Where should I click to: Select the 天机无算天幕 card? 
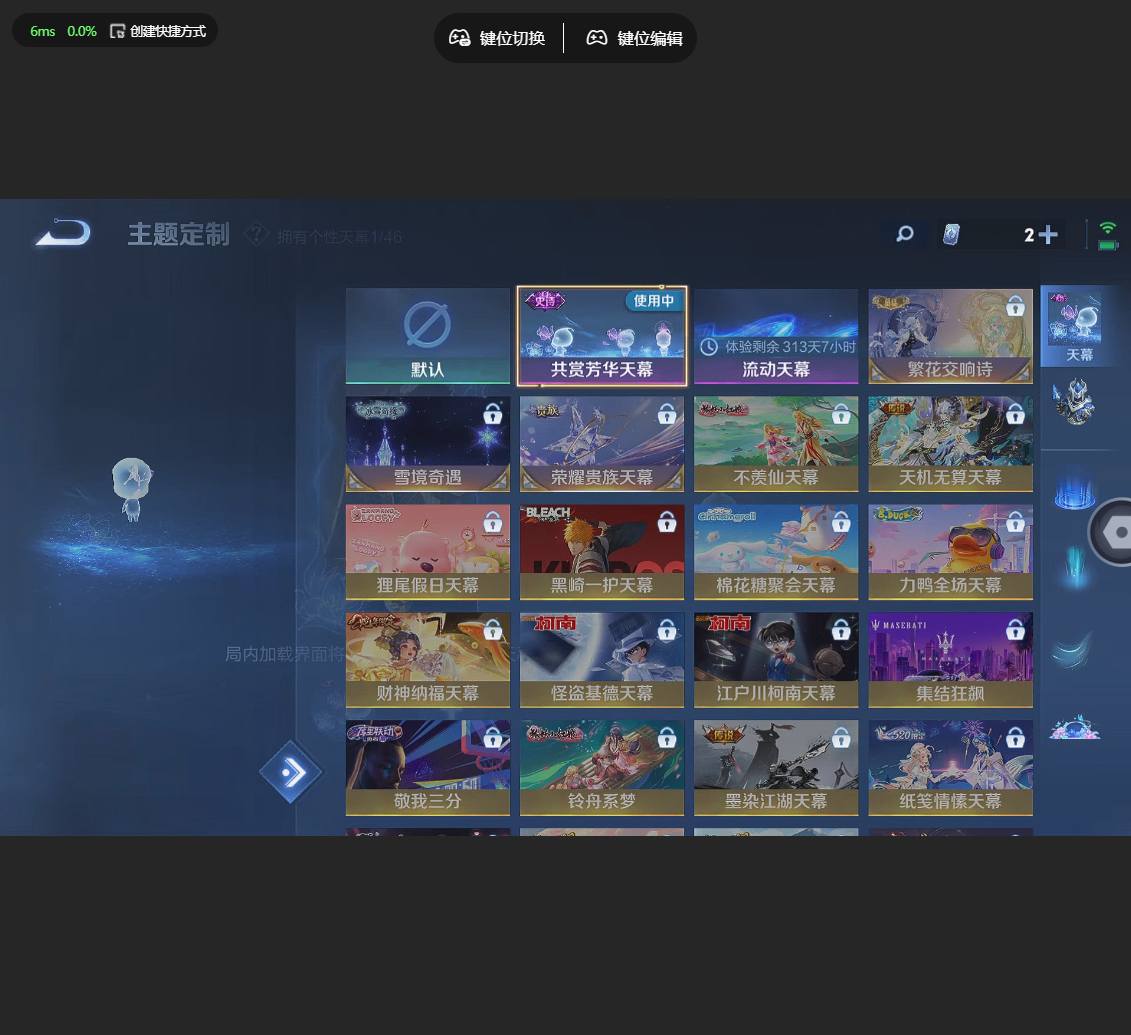click(x=951, y=444)
